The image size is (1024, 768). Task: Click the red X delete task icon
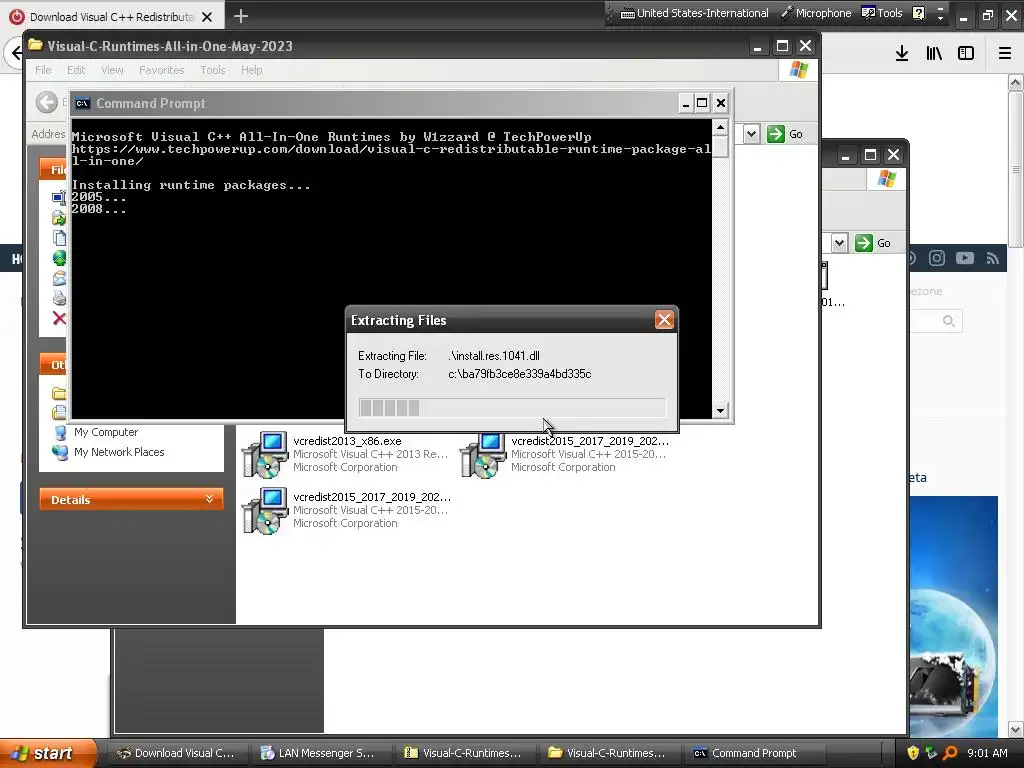[59, 318]
